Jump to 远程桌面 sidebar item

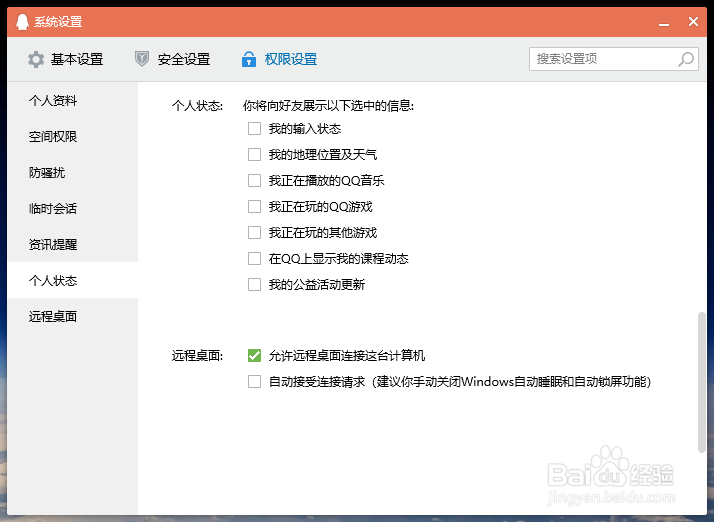point(72,316)
